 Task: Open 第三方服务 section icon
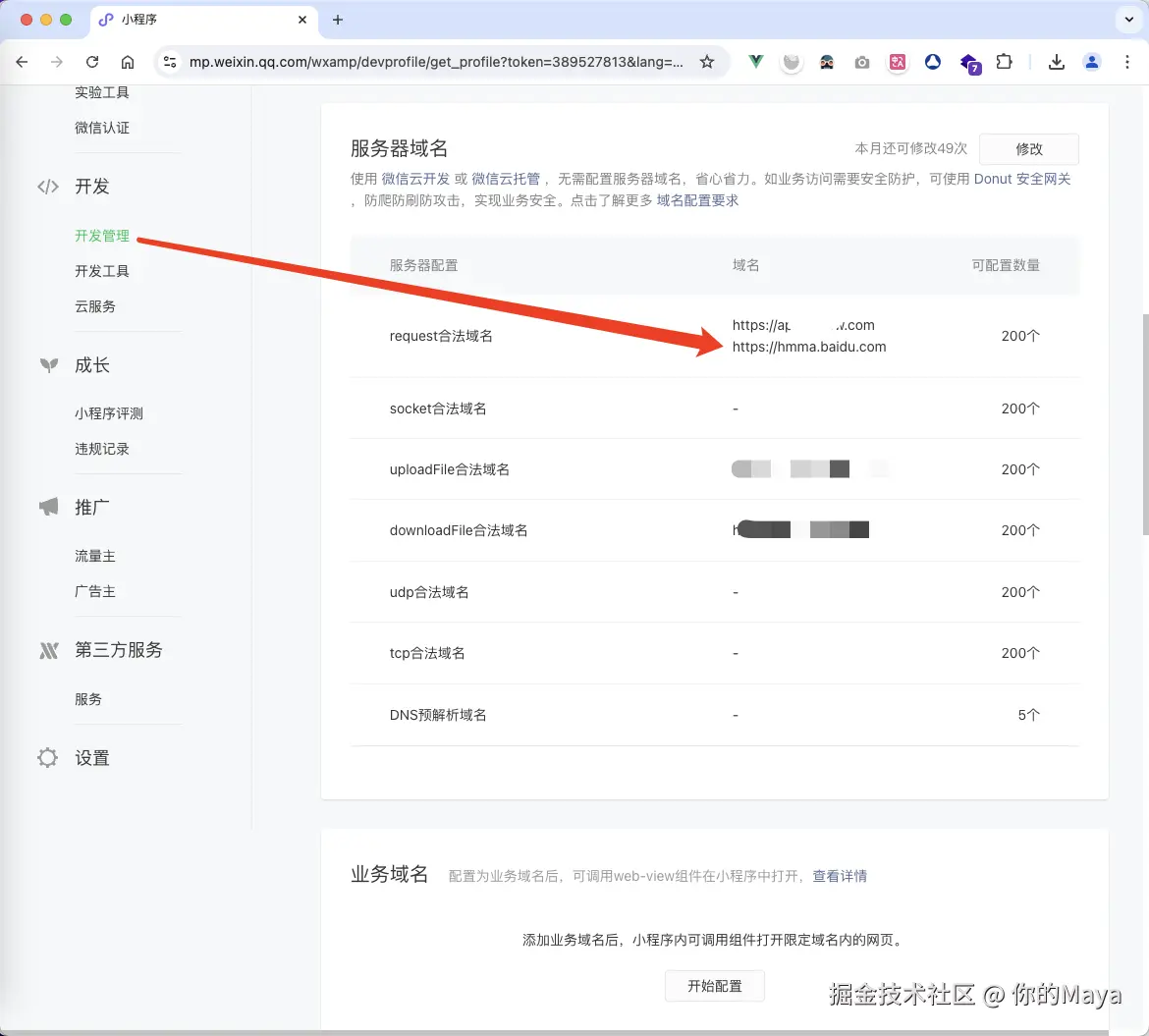tap(48, 650)
